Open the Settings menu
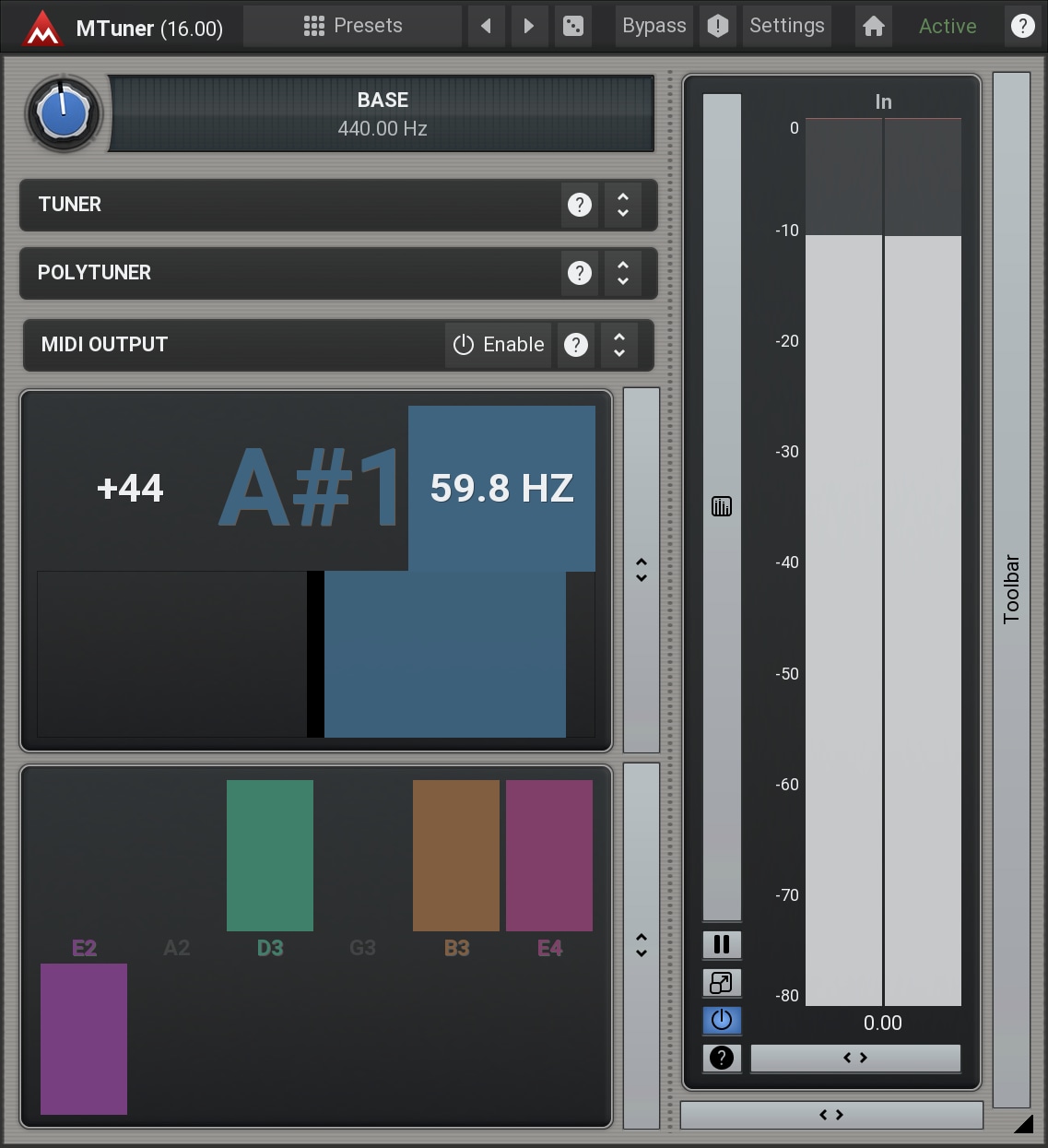1048x1148 pixels. 787,26
